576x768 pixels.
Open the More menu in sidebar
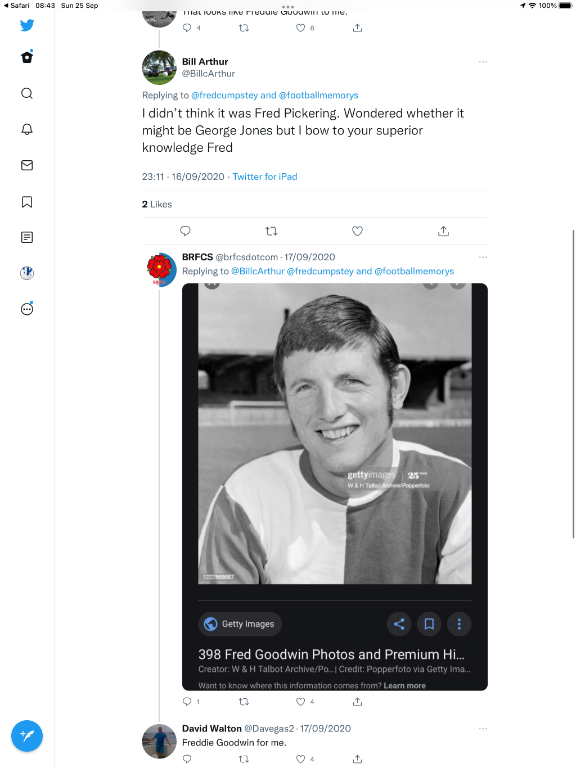[27, 309]
